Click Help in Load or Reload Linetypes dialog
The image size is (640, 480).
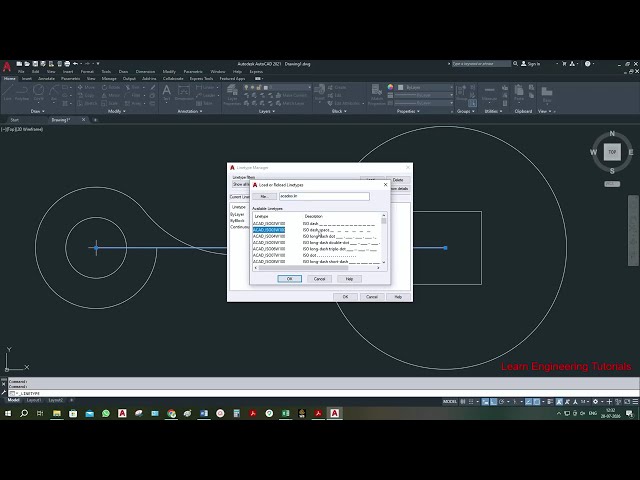[x=349, y=279]
